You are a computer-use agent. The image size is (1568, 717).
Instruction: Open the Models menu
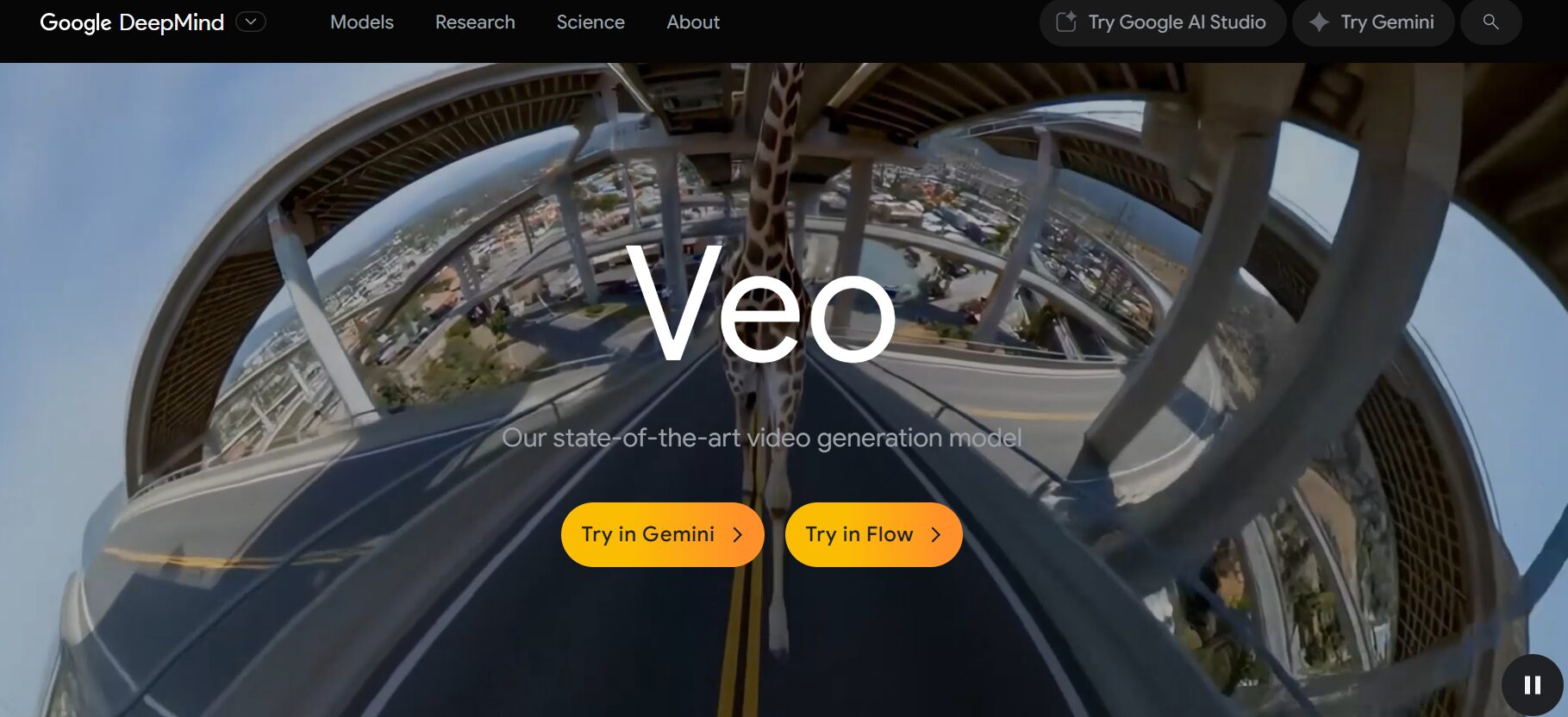(362, 22)
